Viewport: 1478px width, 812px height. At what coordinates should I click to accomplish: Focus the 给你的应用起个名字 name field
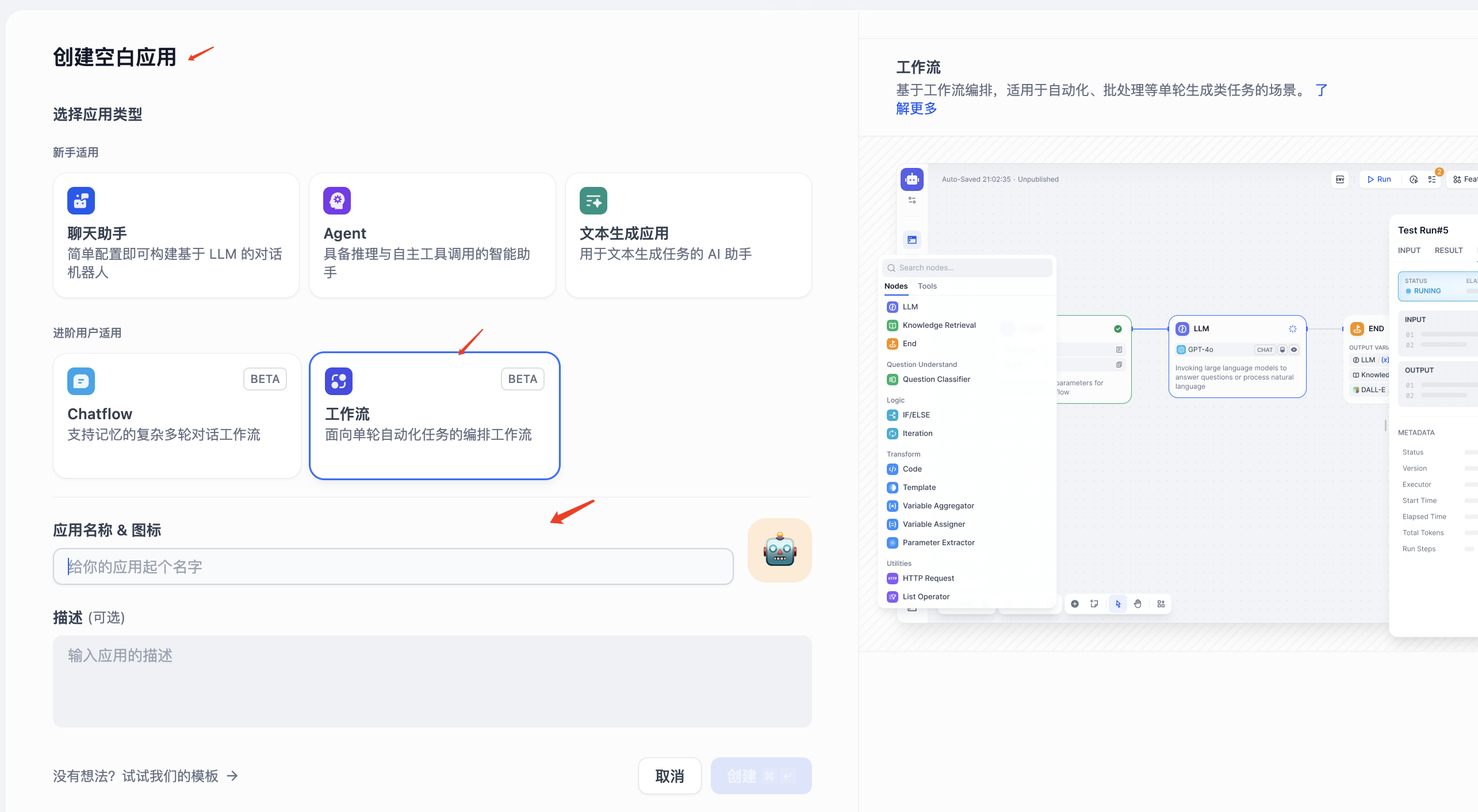(x=393, y=567)
